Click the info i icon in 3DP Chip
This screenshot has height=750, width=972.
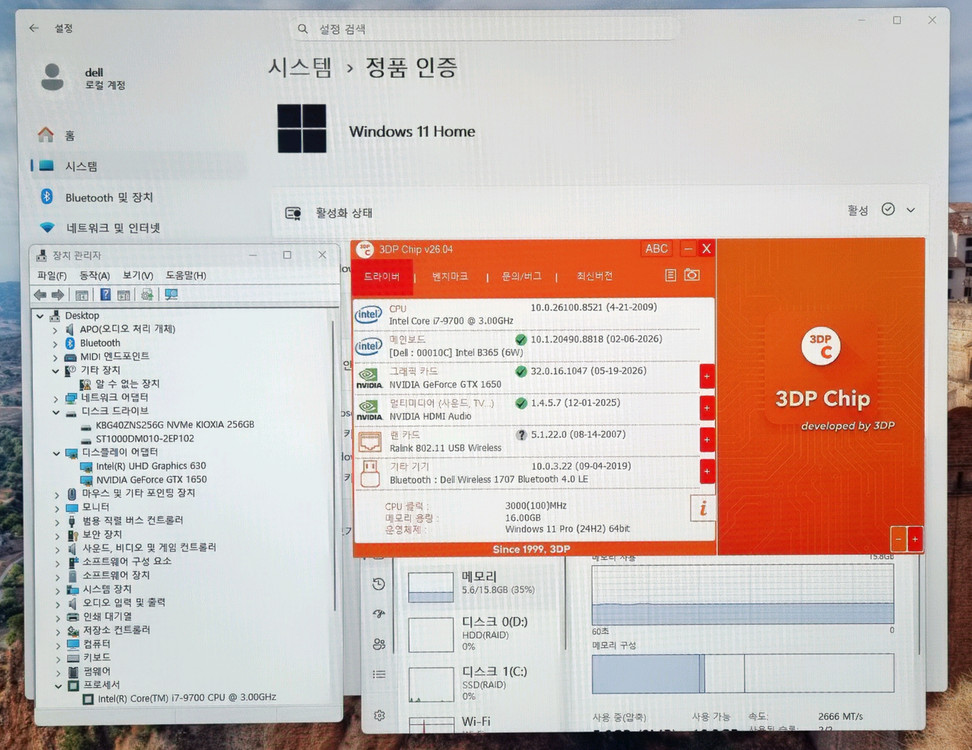click(x=703, y=508)
